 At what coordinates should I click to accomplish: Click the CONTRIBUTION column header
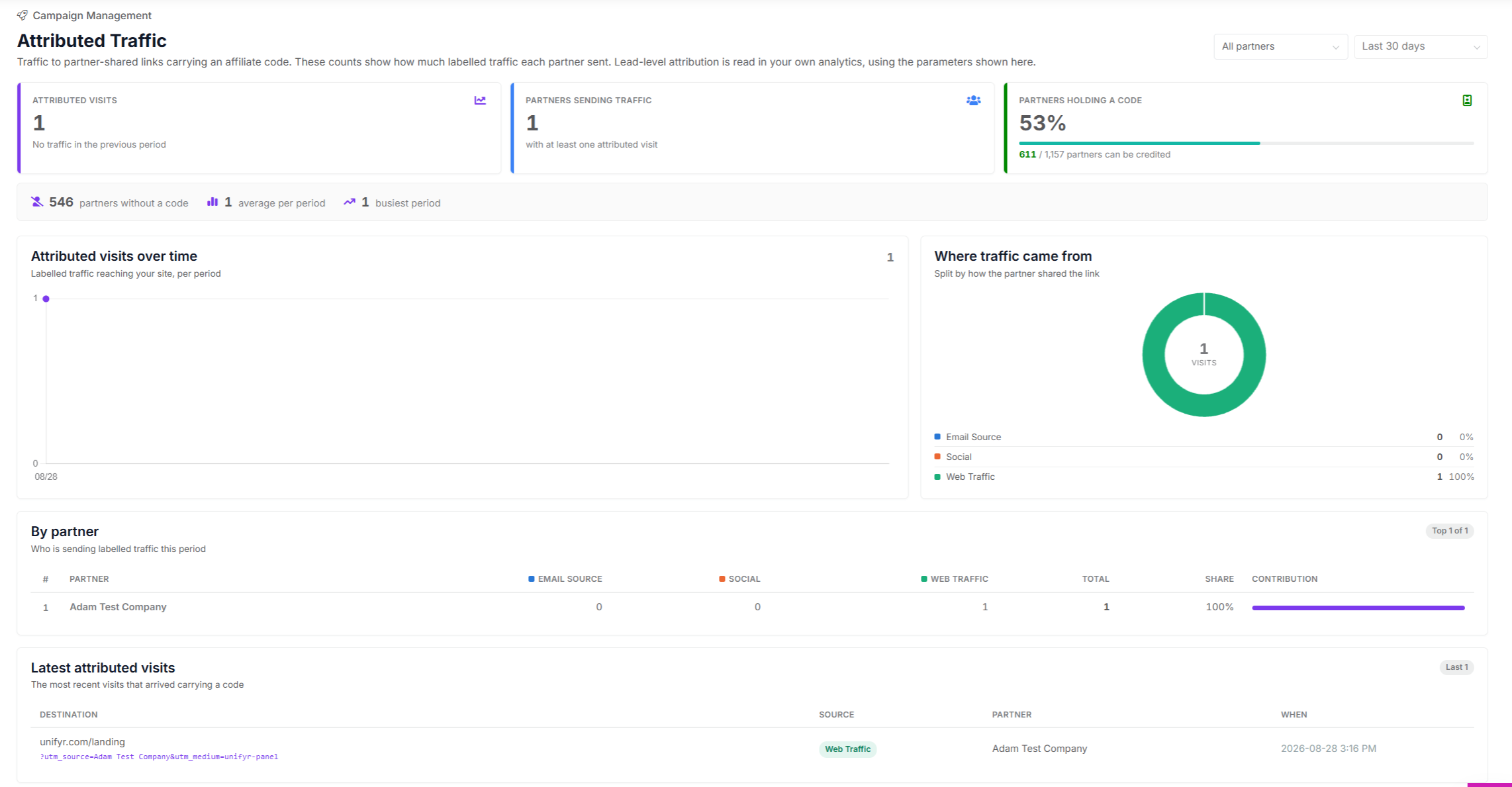(1284, 579)
